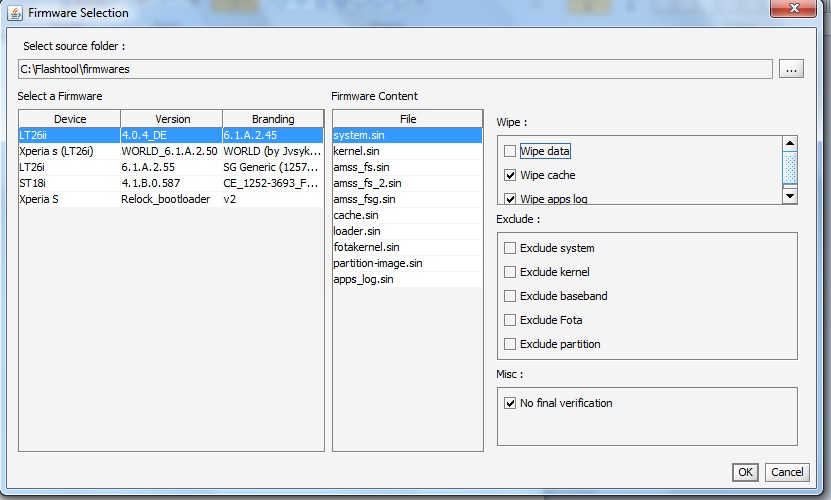The height and width of the screenshot is (500, 831).
Task: Click the Relock_bootloader version cell
Action: 171,199
